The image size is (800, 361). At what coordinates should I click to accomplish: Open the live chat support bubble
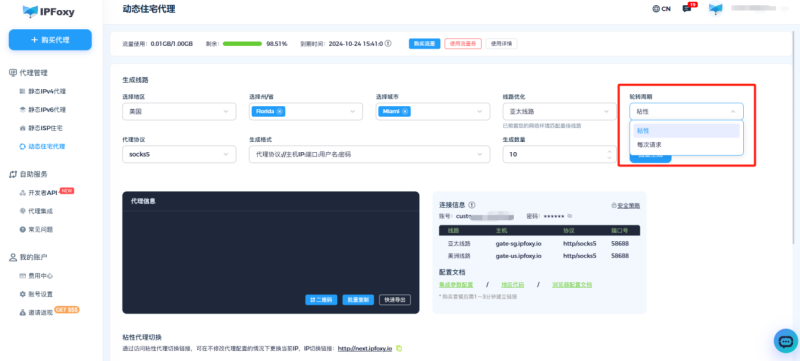click(786, 341)
